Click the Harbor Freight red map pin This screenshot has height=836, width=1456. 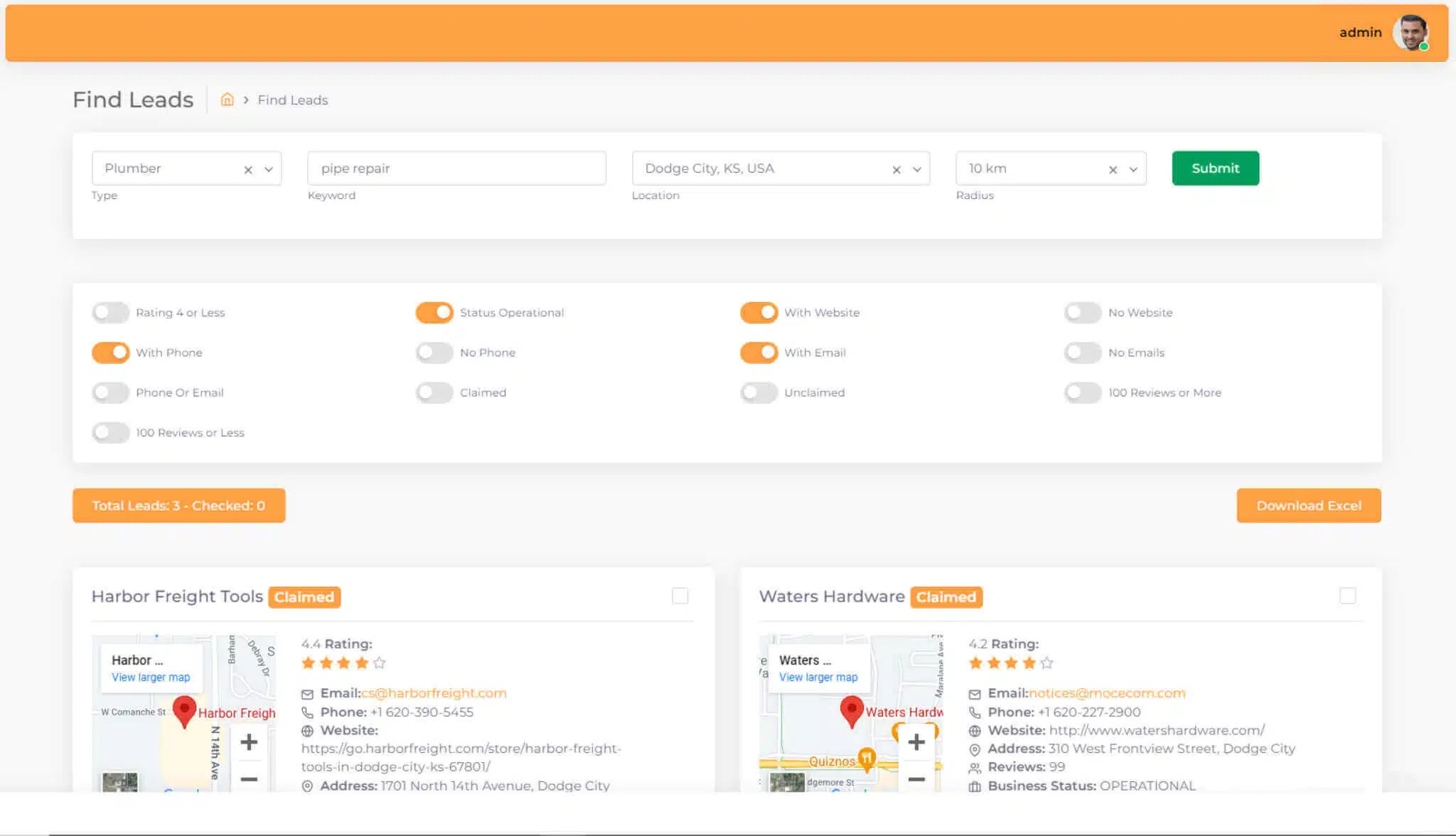coord(184,710)
